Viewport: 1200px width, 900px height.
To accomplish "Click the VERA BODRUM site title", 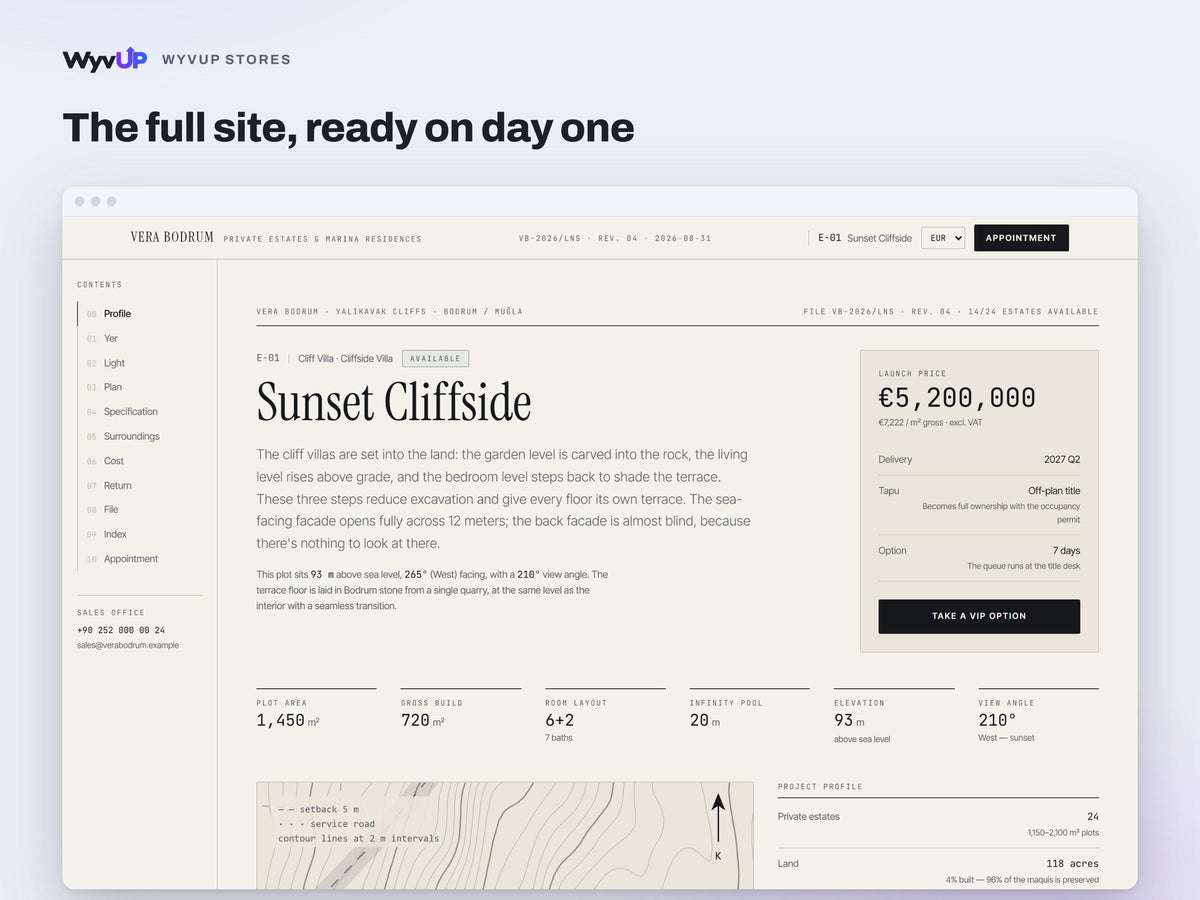I will [x=172, y=237].
